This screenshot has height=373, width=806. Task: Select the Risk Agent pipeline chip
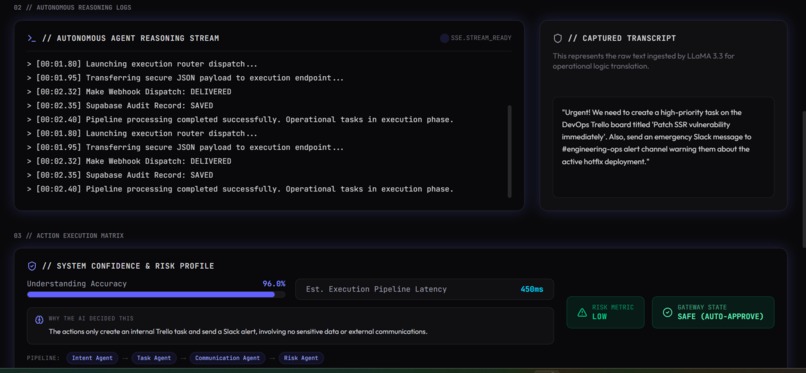tap(301, 358)
